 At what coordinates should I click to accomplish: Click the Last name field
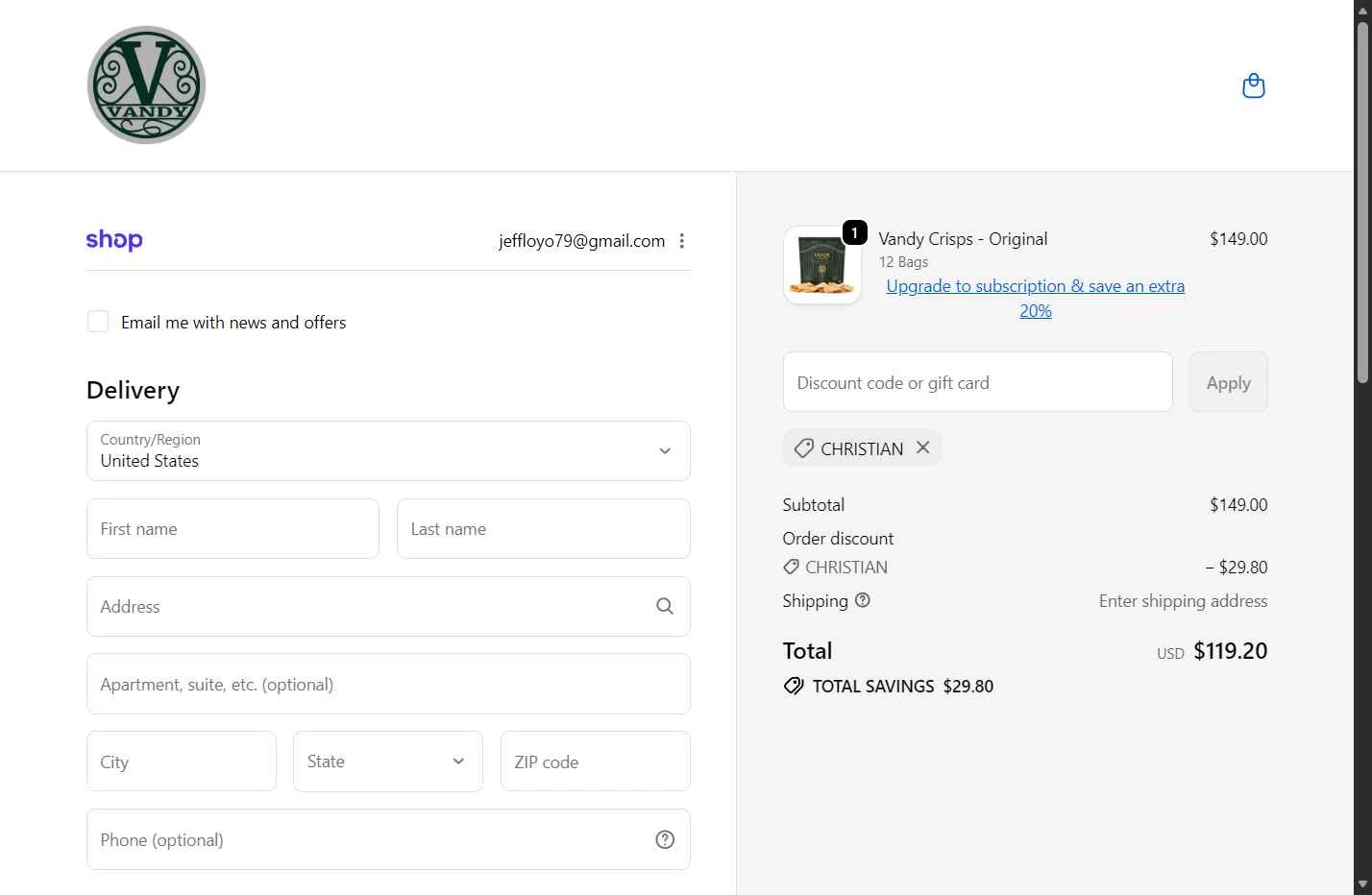(x=544, y=528)
